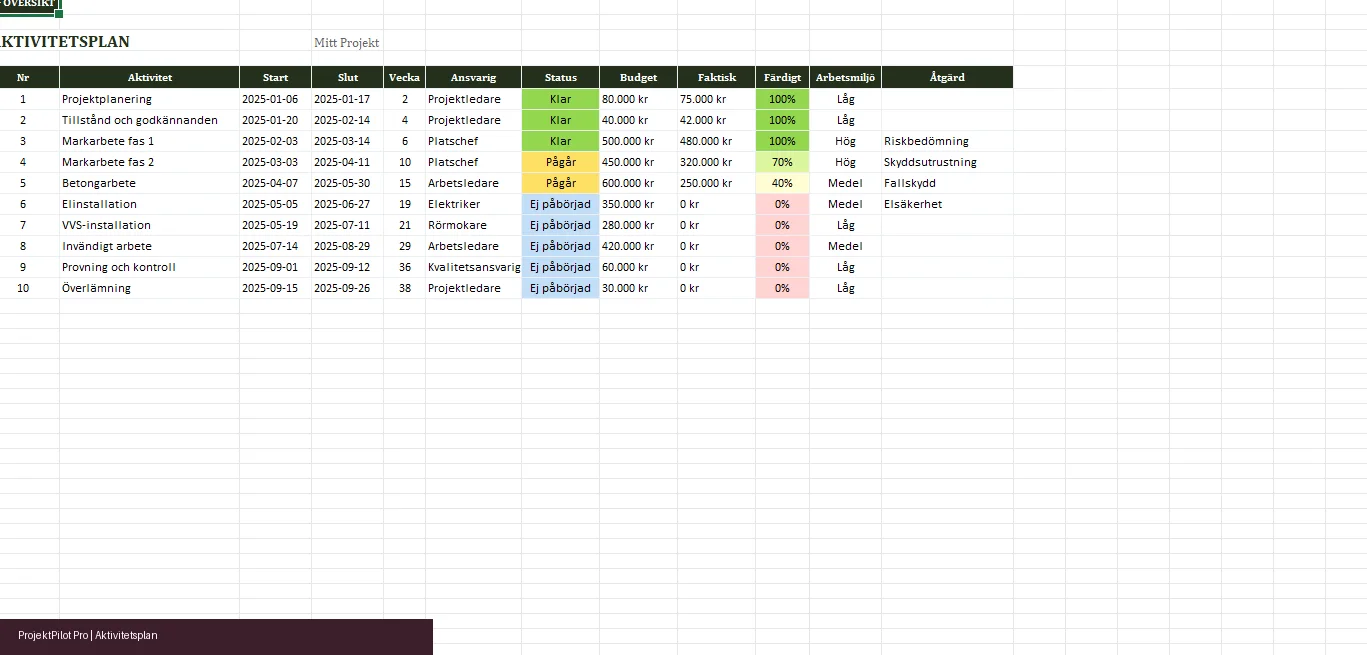This screenshot has height=655, width=1367.
Task: Click the Aktivitet column header
Action: (150, 77)
